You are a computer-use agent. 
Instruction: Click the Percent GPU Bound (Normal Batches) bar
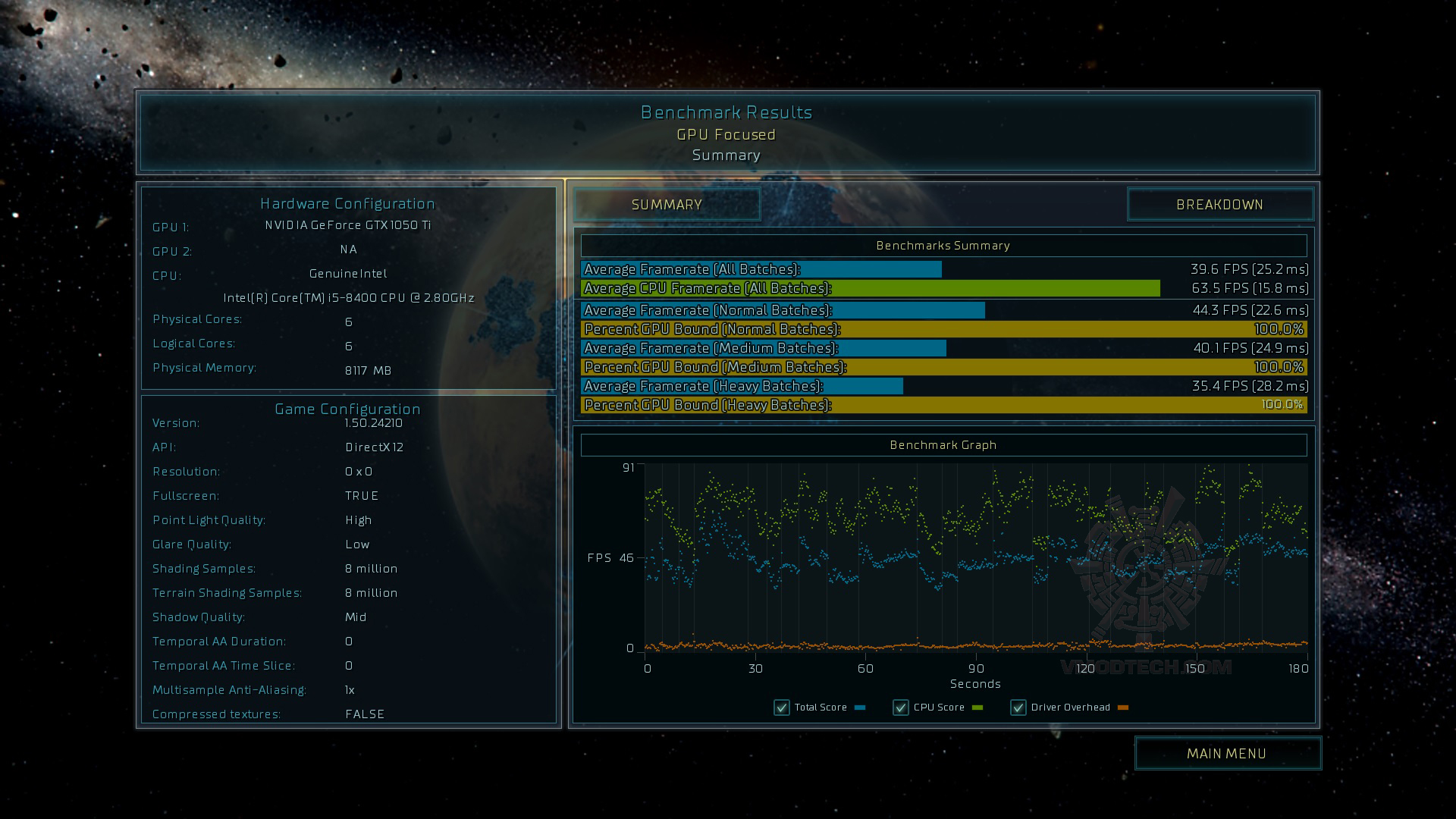coord(943,329)
